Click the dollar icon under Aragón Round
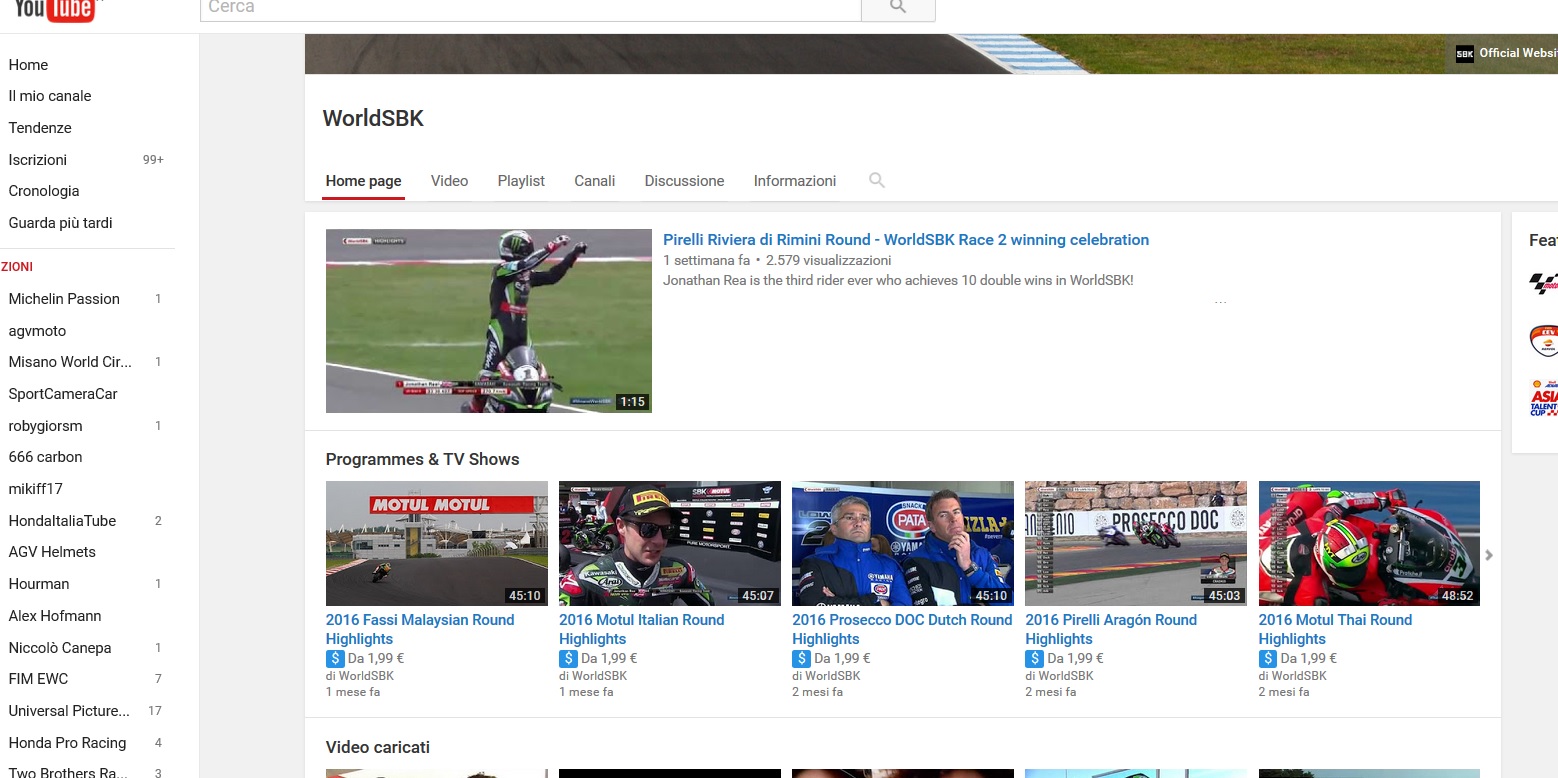Screen dimensions: 1558x778 point(1034,658)
